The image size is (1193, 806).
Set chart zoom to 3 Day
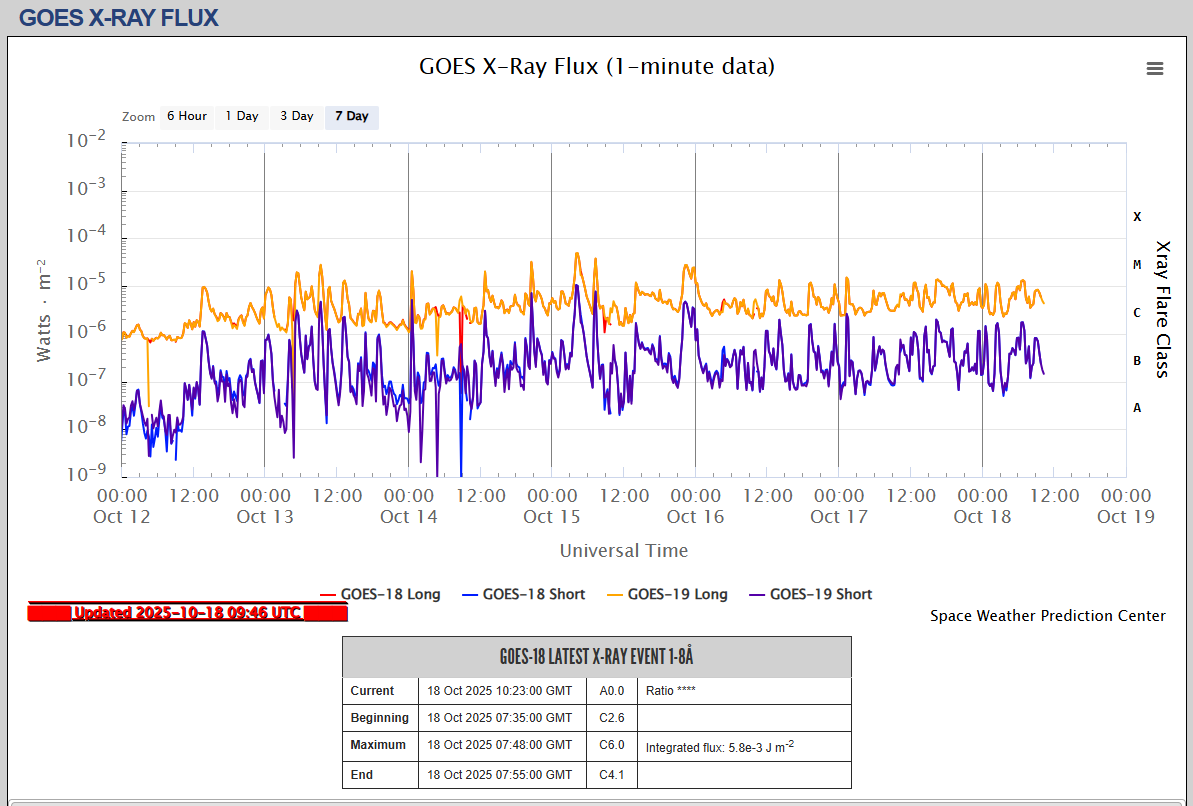[296, 116]
